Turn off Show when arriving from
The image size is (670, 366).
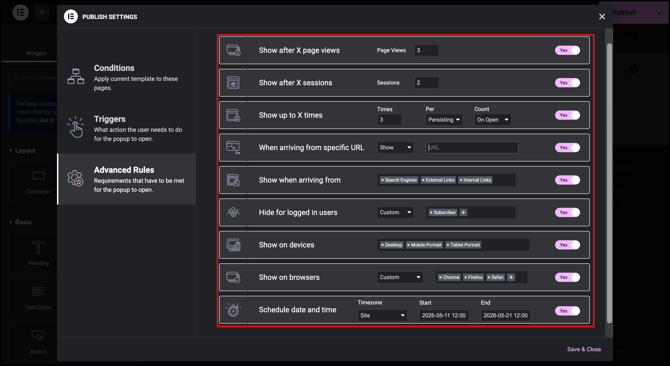[x=567, y=180]
